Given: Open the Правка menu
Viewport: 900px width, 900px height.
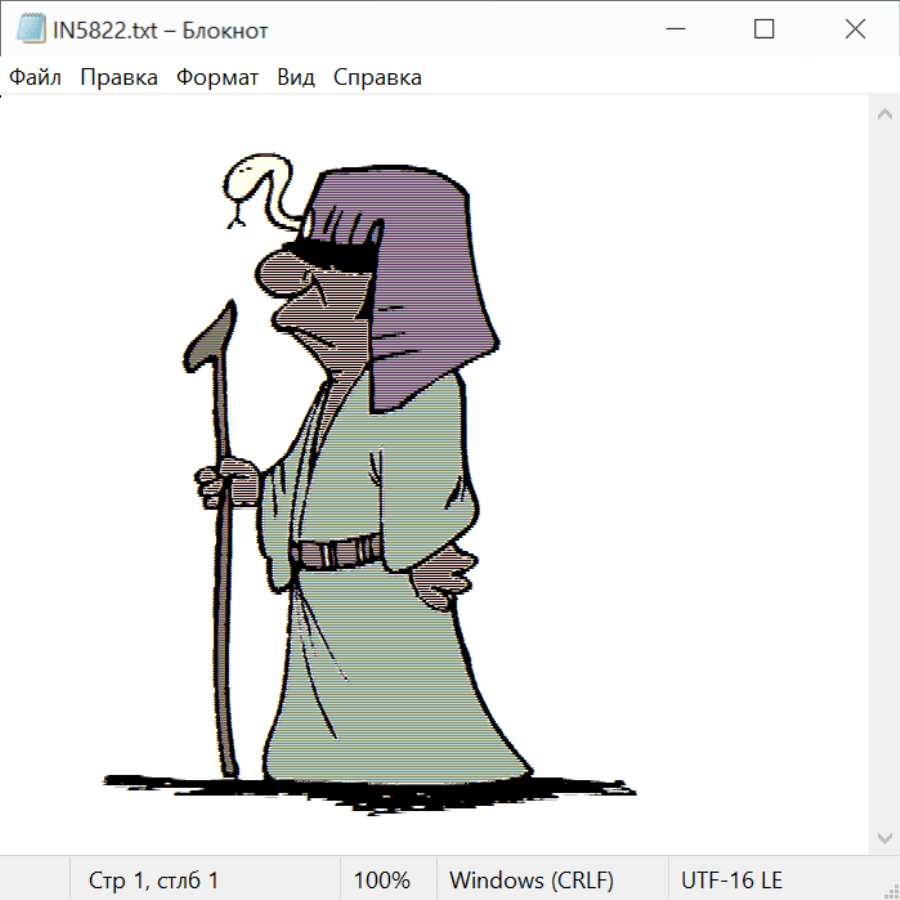Looking at the screenshot, I should coord(119,77).
